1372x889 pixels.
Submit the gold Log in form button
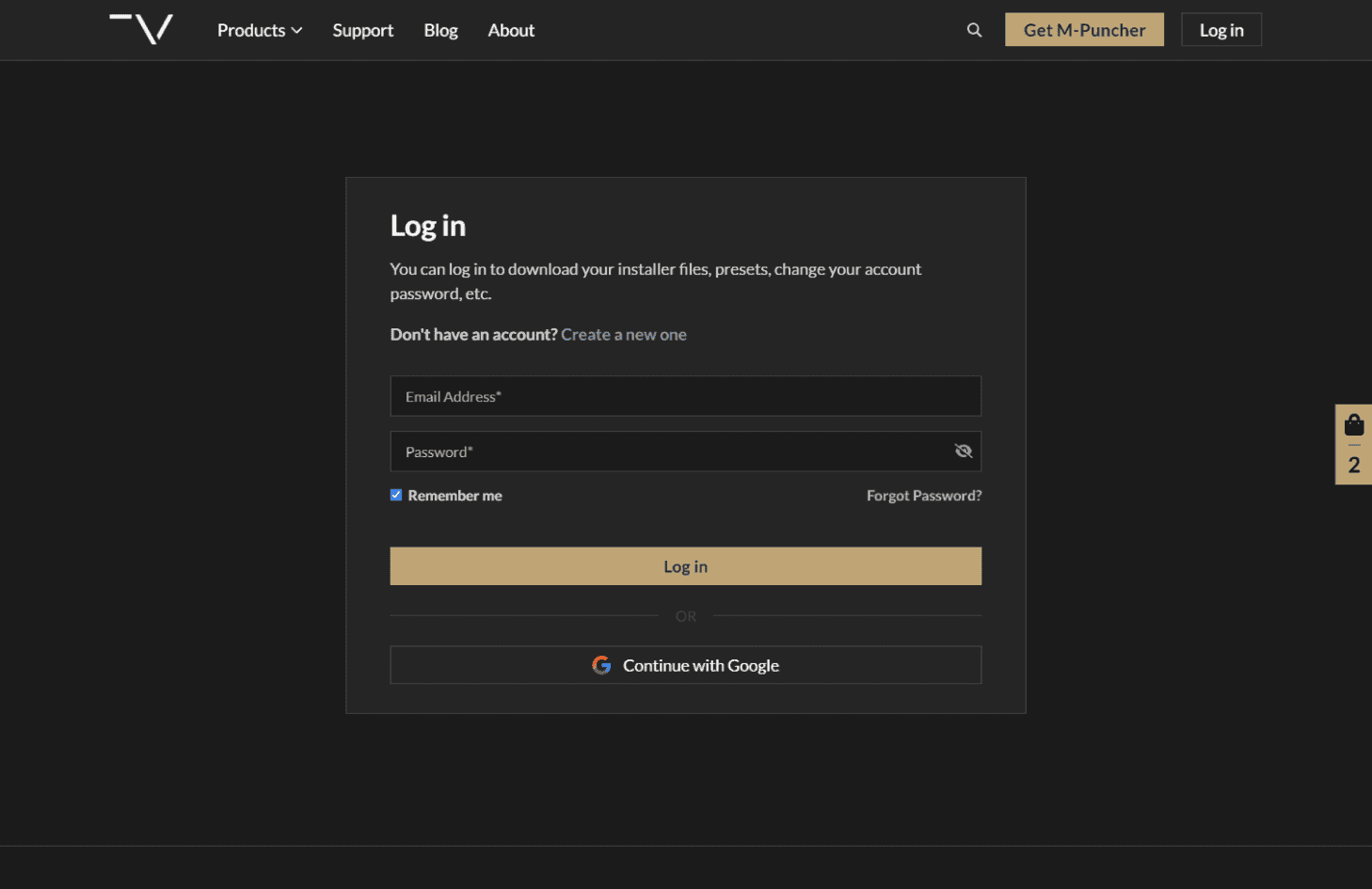pos(685,566)
